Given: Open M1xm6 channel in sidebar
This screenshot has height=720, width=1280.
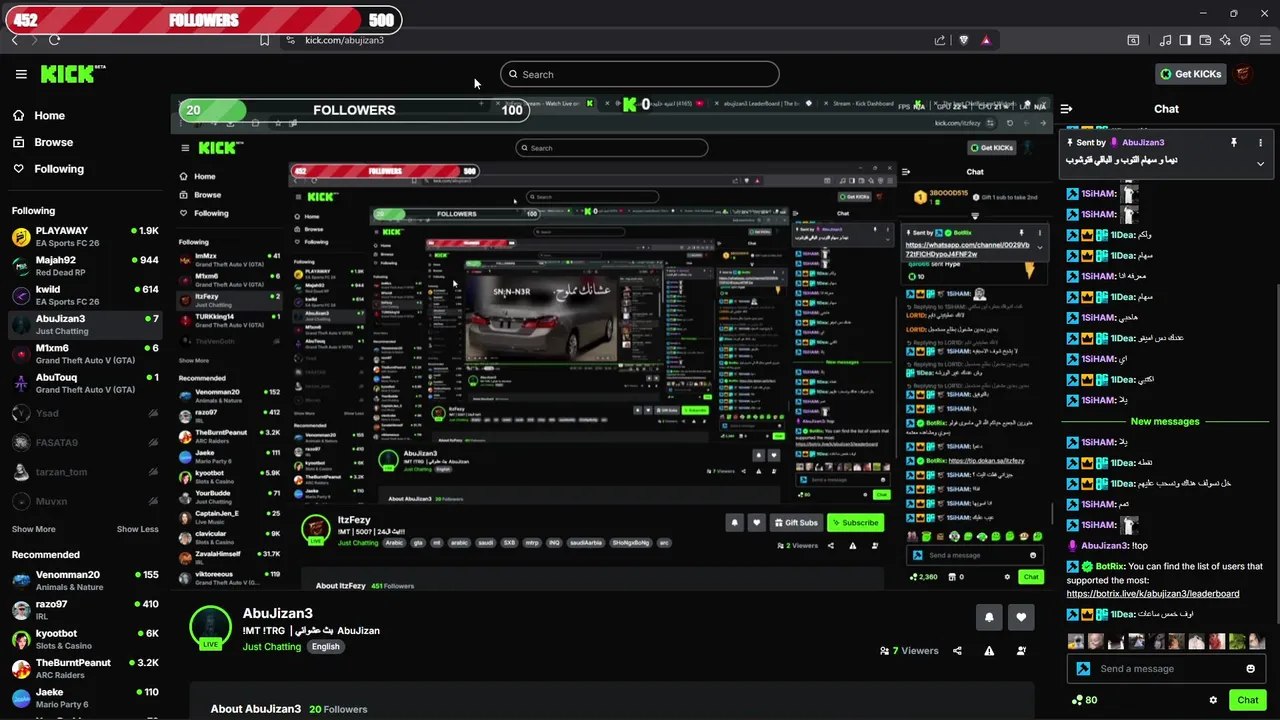Looking at the screenshot, I should [x=85, y=353].
